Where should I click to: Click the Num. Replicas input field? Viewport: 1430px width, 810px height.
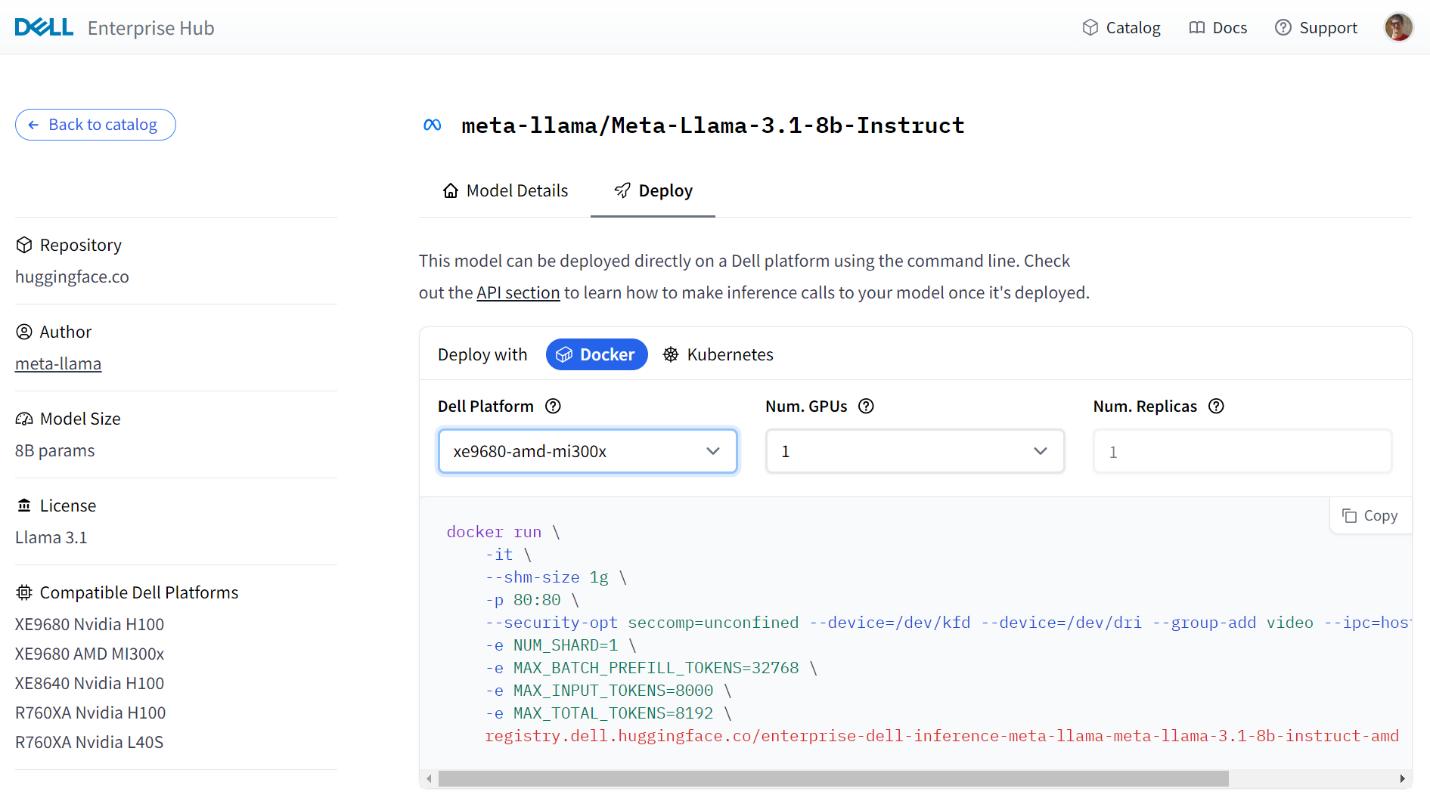tap(1242, 451)
